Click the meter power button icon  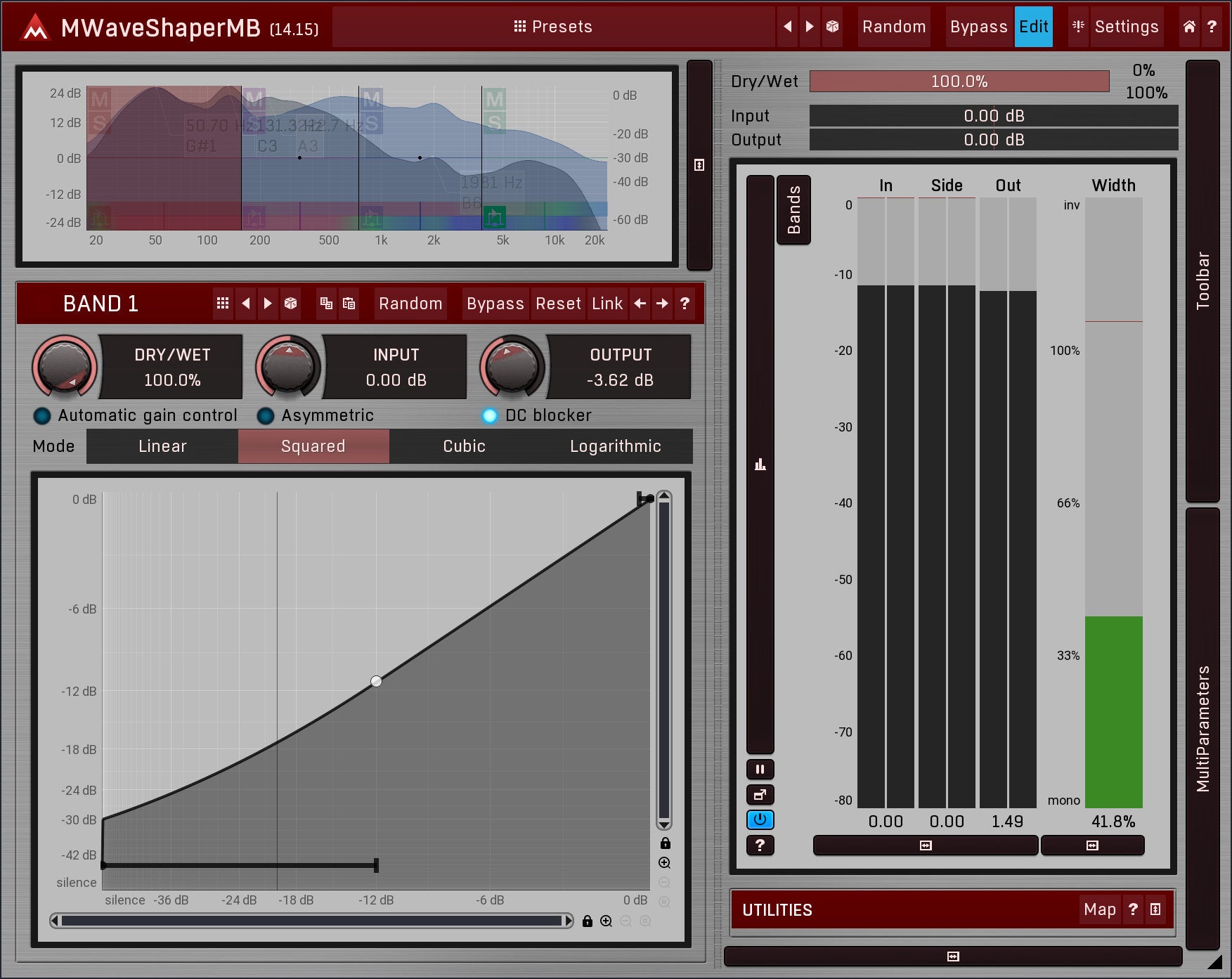760,819
